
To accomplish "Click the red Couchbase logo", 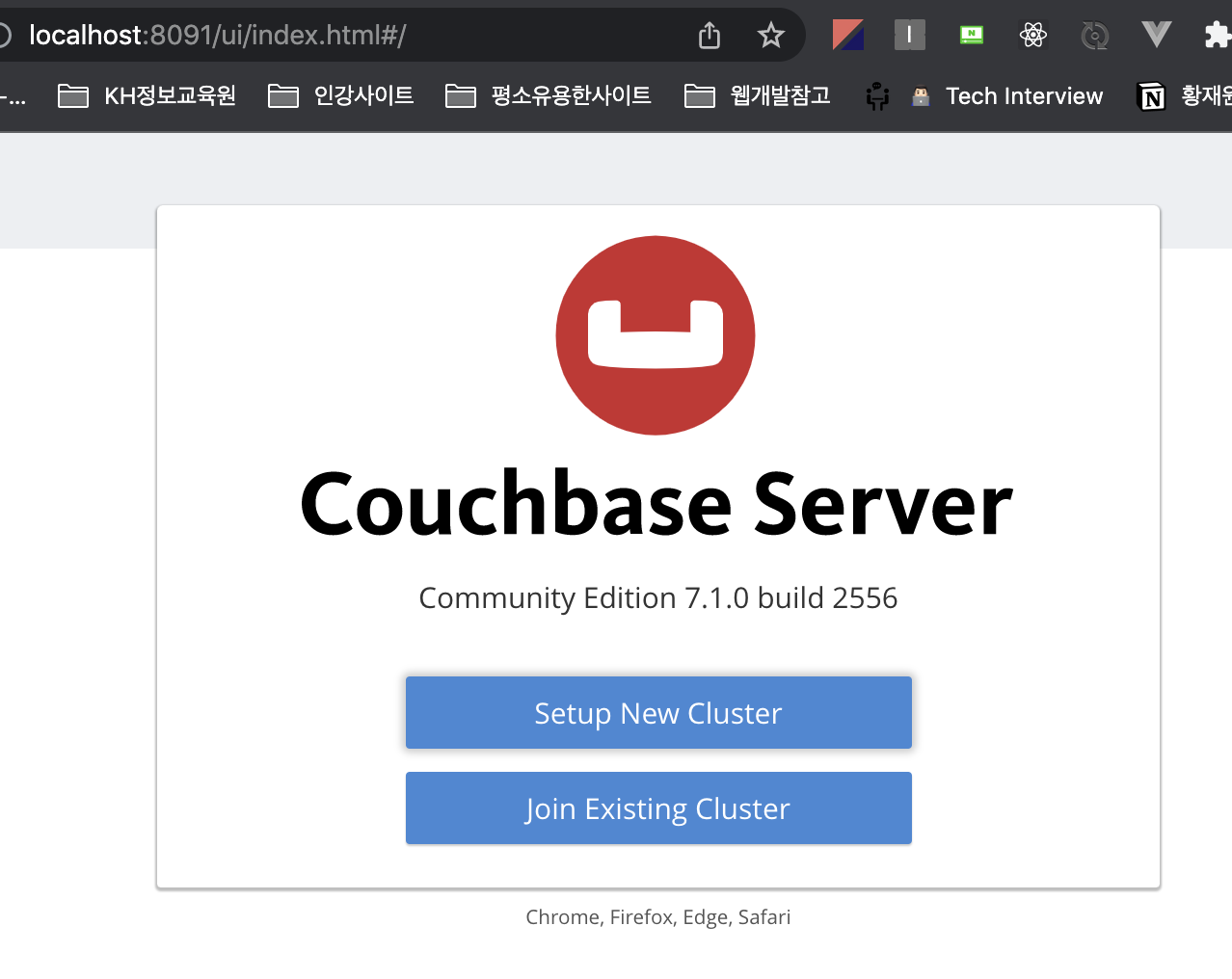I will 656,335.
